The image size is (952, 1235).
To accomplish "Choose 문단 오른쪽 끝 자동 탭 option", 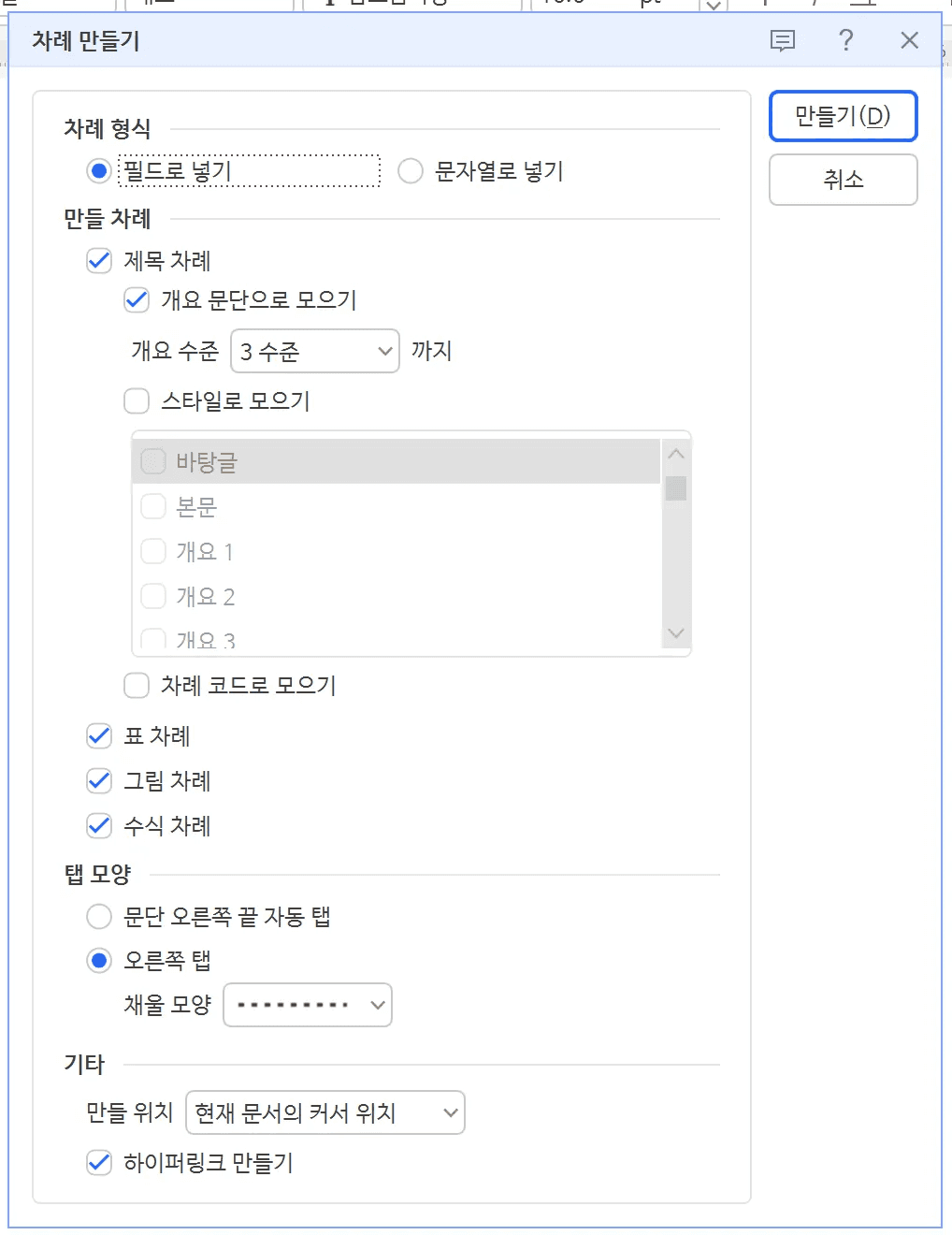I will [99, 917].
